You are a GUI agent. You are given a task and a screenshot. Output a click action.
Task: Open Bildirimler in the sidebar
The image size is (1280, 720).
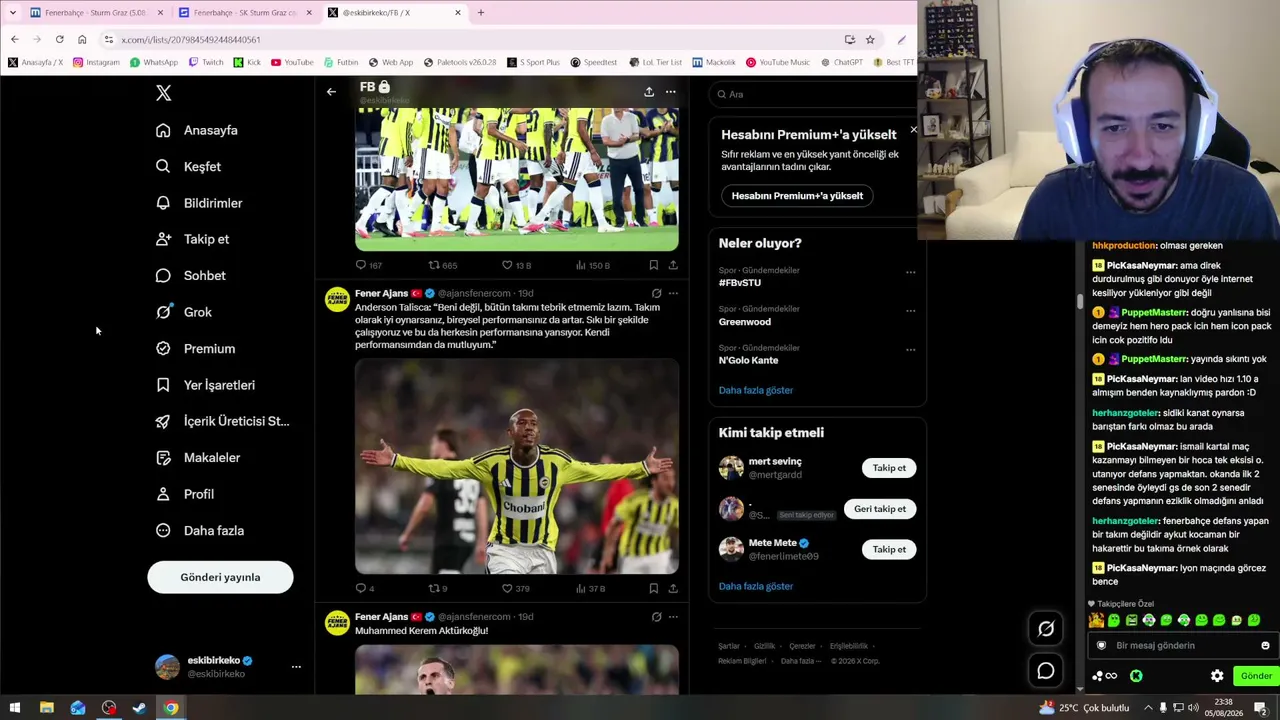pyautogui.click(x=199, y=203)
